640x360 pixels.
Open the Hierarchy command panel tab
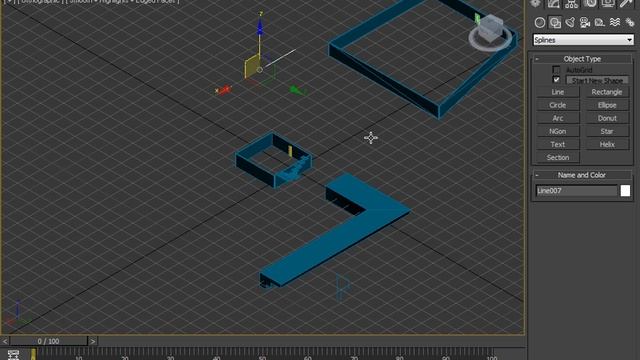click(571, 3)
